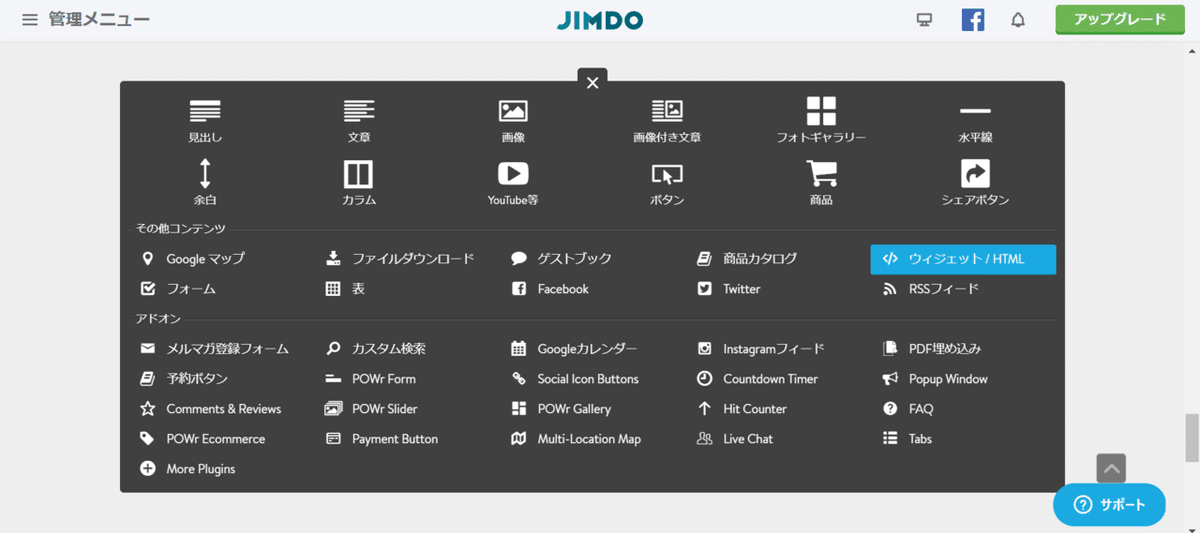Select Facebook content option
The width and height of the screenshot is (1200, 533).
pos(550,289)
